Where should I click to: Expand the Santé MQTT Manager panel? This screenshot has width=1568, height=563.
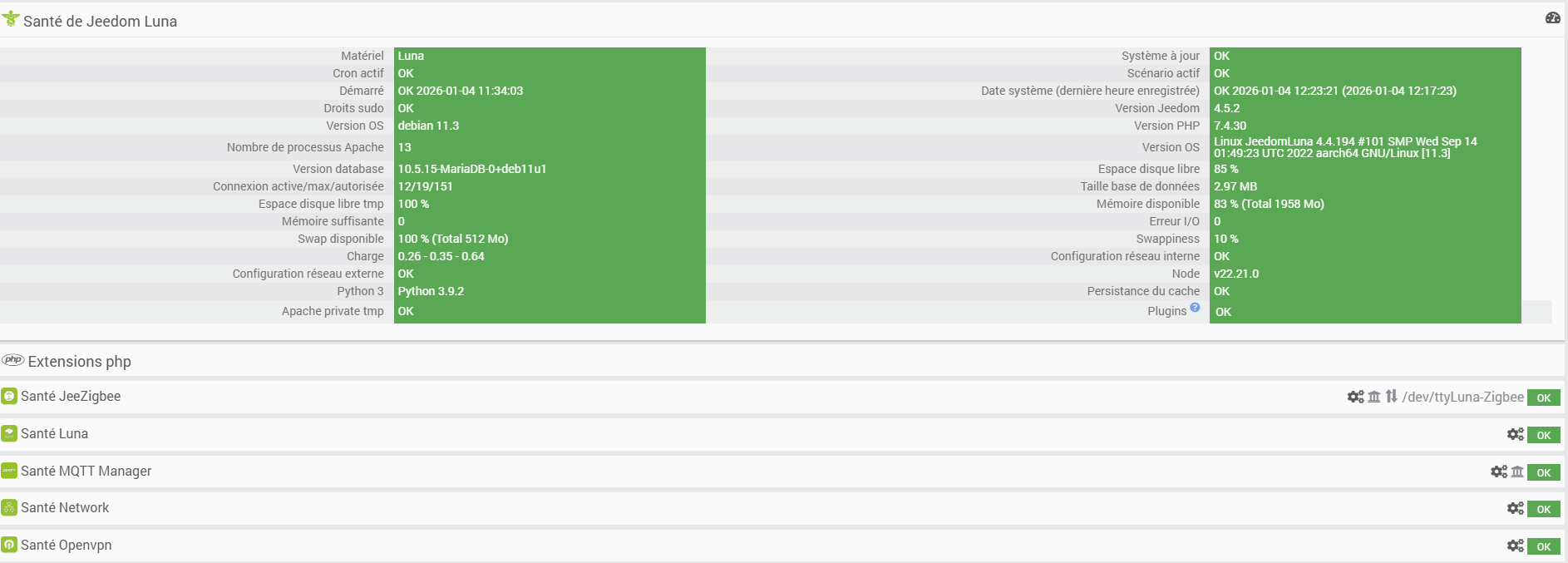tap(86, 472)
